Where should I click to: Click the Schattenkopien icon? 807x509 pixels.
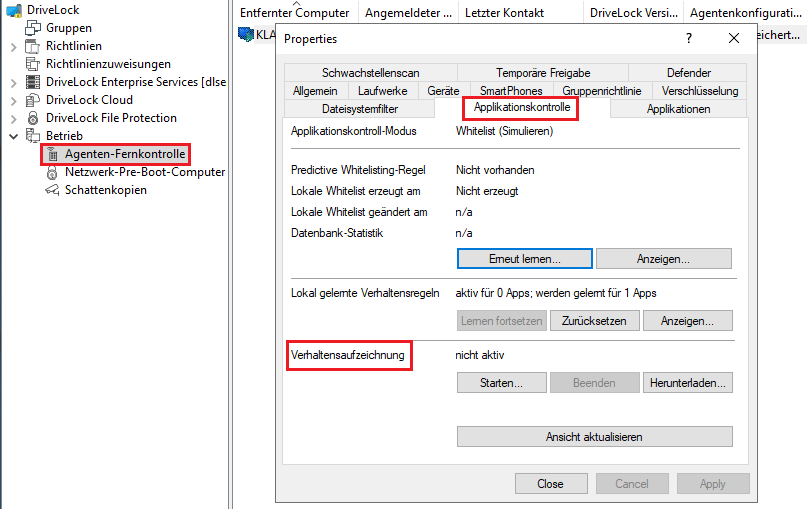pos(52,190)
